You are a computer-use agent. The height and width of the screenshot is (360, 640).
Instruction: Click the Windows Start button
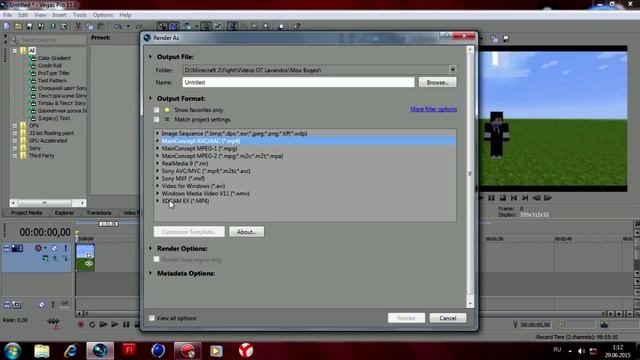12,351
